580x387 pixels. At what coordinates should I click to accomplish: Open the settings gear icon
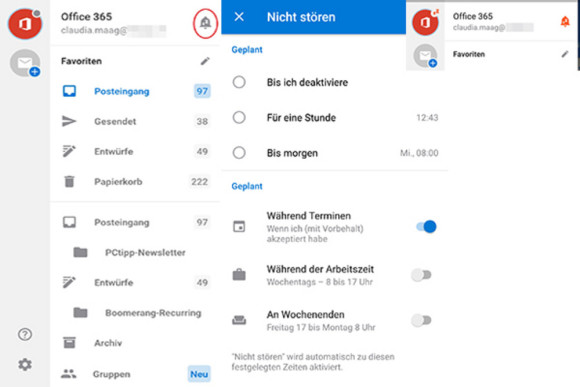click(x=25, y=365)
